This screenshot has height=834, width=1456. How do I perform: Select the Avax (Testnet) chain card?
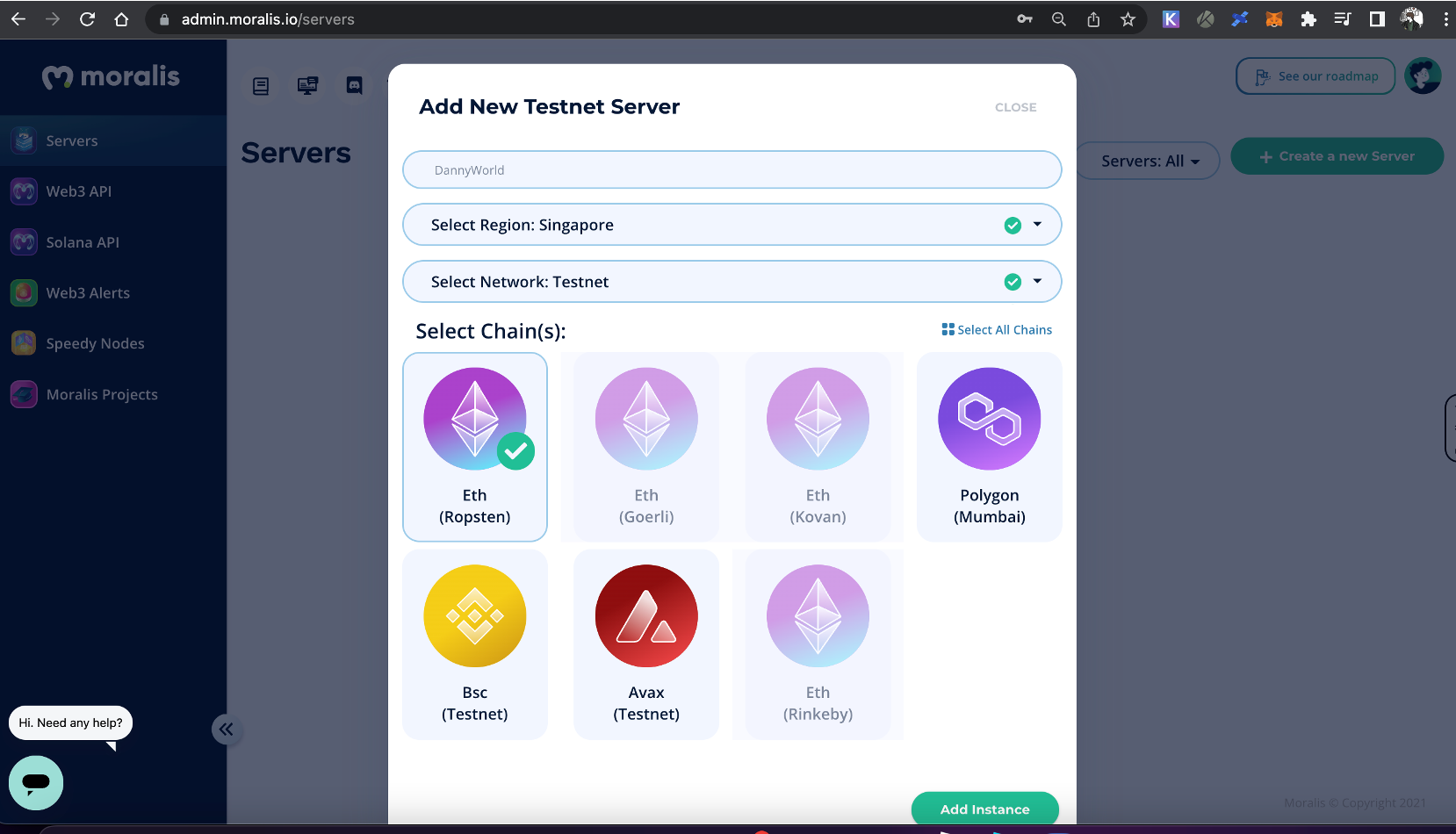646,644
